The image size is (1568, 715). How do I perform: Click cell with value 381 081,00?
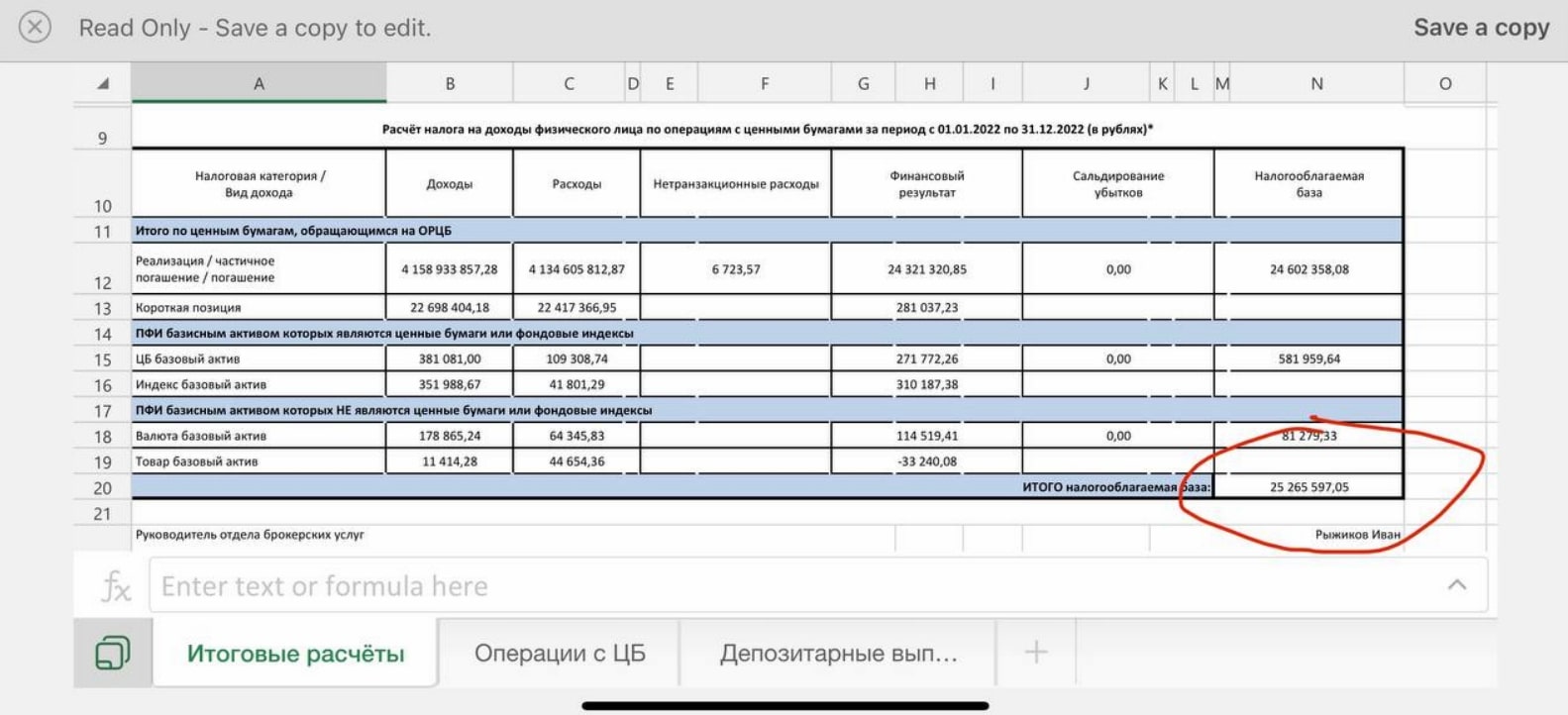pos(450,359)
